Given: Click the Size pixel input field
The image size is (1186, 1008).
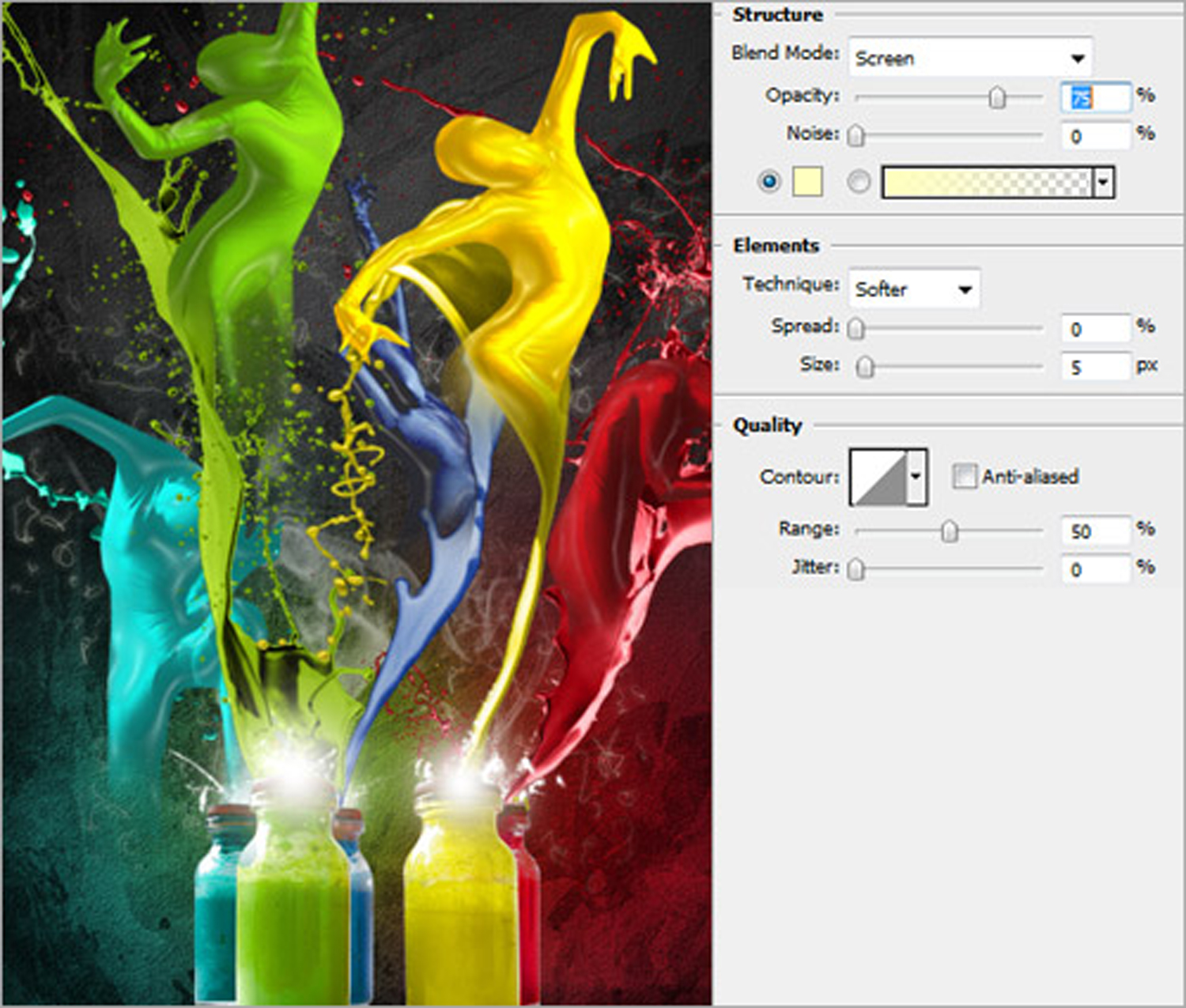Looking at the screenshot, I should [1095, 367].
